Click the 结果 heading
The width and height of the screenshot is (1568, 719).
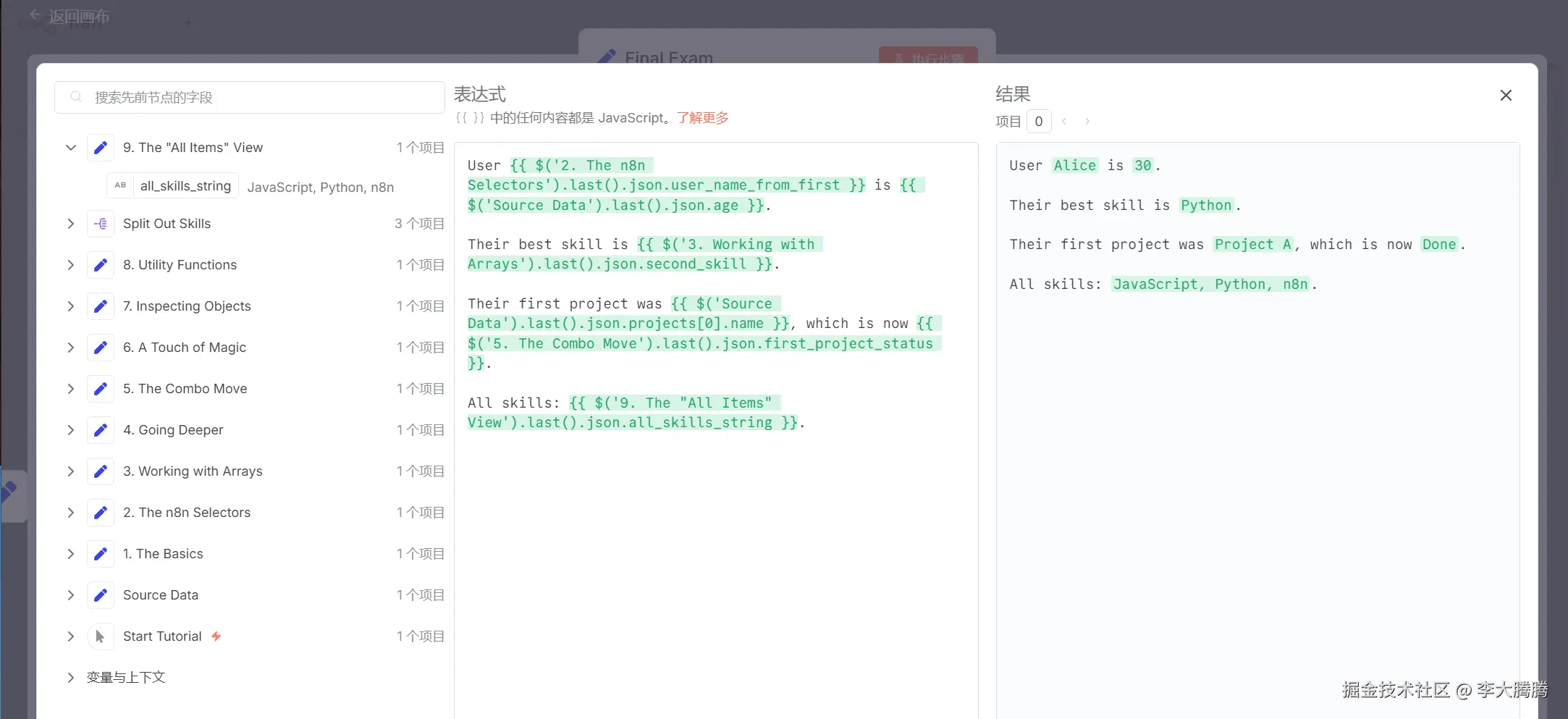[1013, 94]
